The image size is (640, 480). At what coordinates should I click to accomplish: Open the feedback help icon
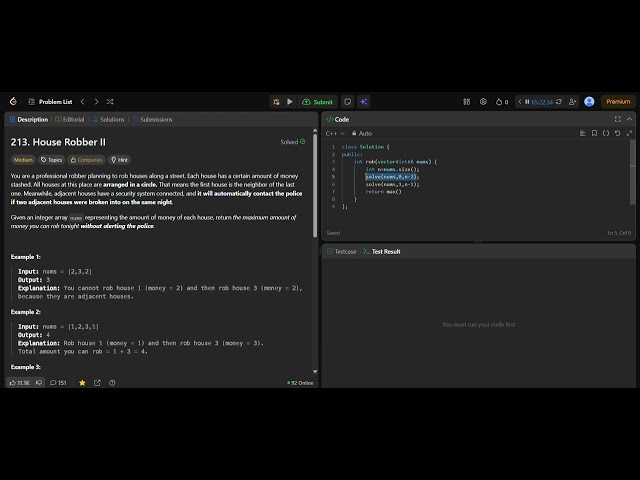pos(112,382)
